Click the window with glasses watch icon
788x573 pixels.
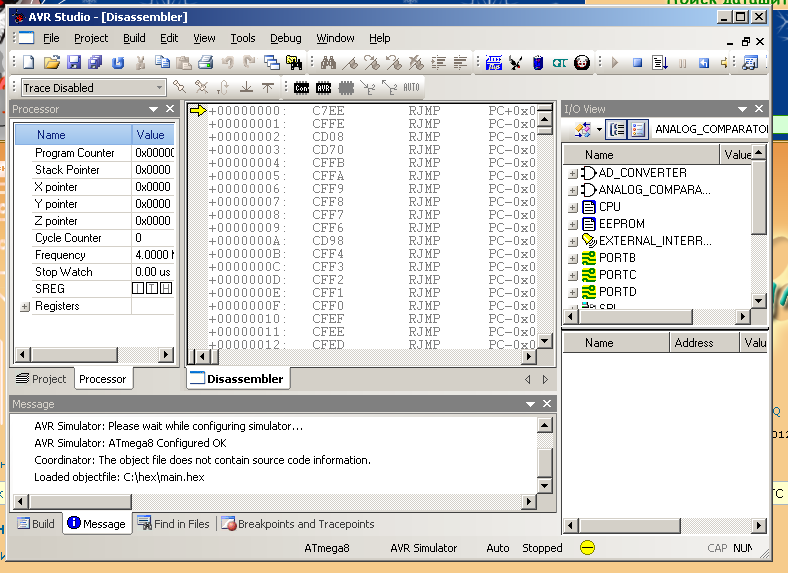point(750,62)
